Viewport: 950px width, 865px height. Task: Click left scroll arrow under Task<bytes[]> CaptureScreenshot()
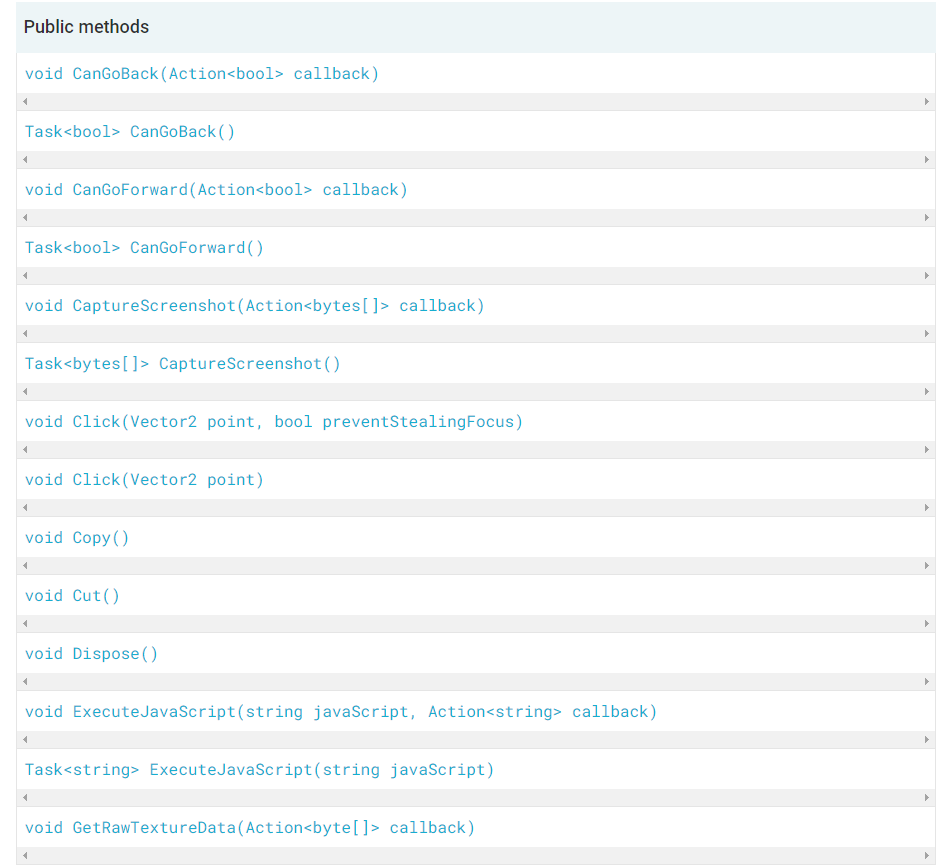[25, 392]
